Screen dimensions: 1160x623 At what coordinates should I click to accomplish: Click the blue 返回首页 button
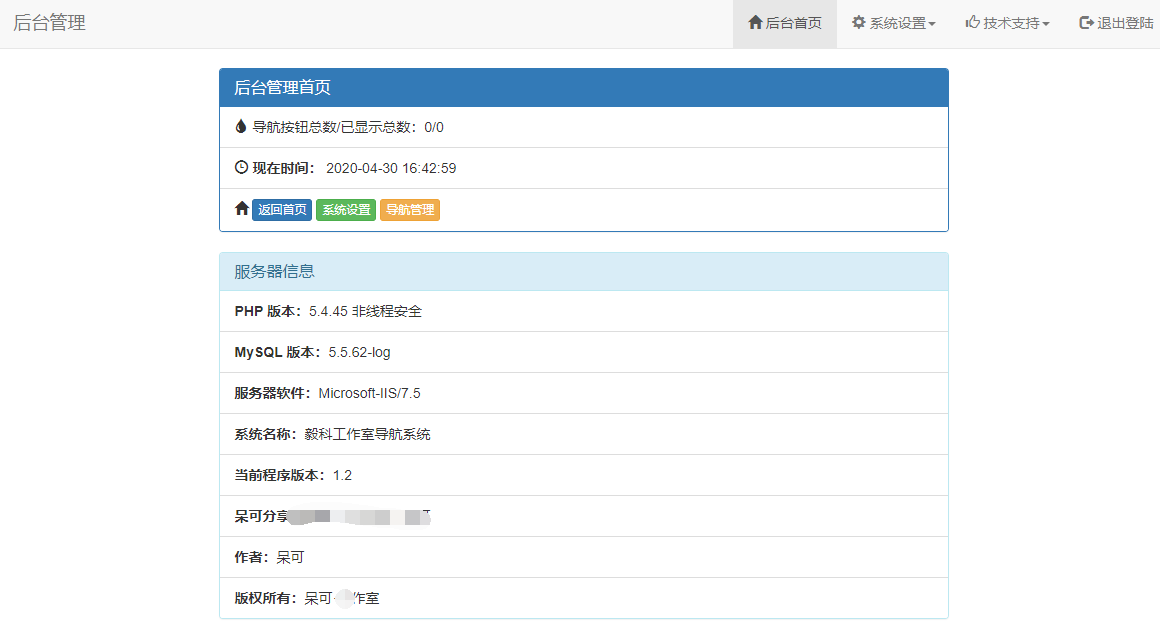tap(282, 210)
